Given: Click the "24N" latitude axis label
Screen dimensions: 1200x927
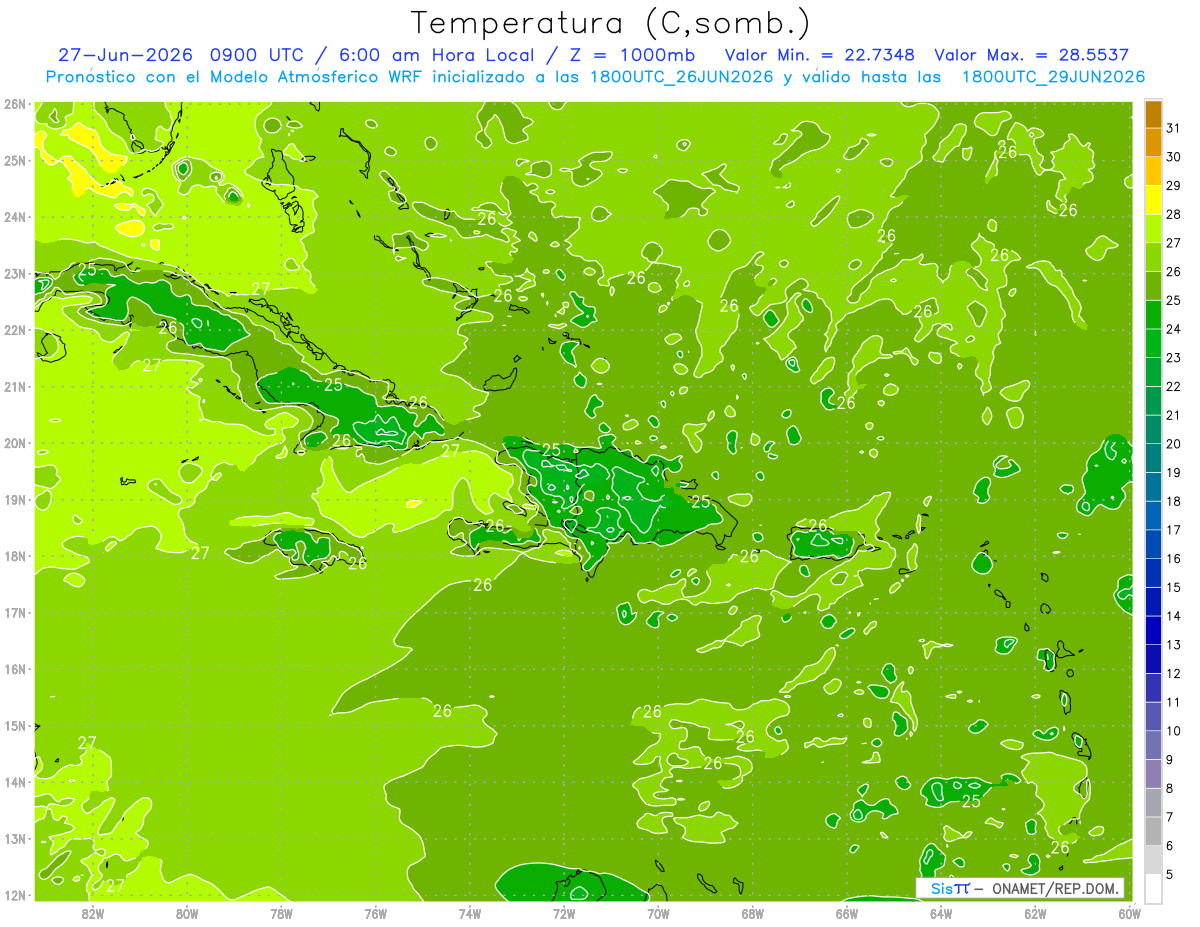Looking at the screenshot, I should click(14, 217).
